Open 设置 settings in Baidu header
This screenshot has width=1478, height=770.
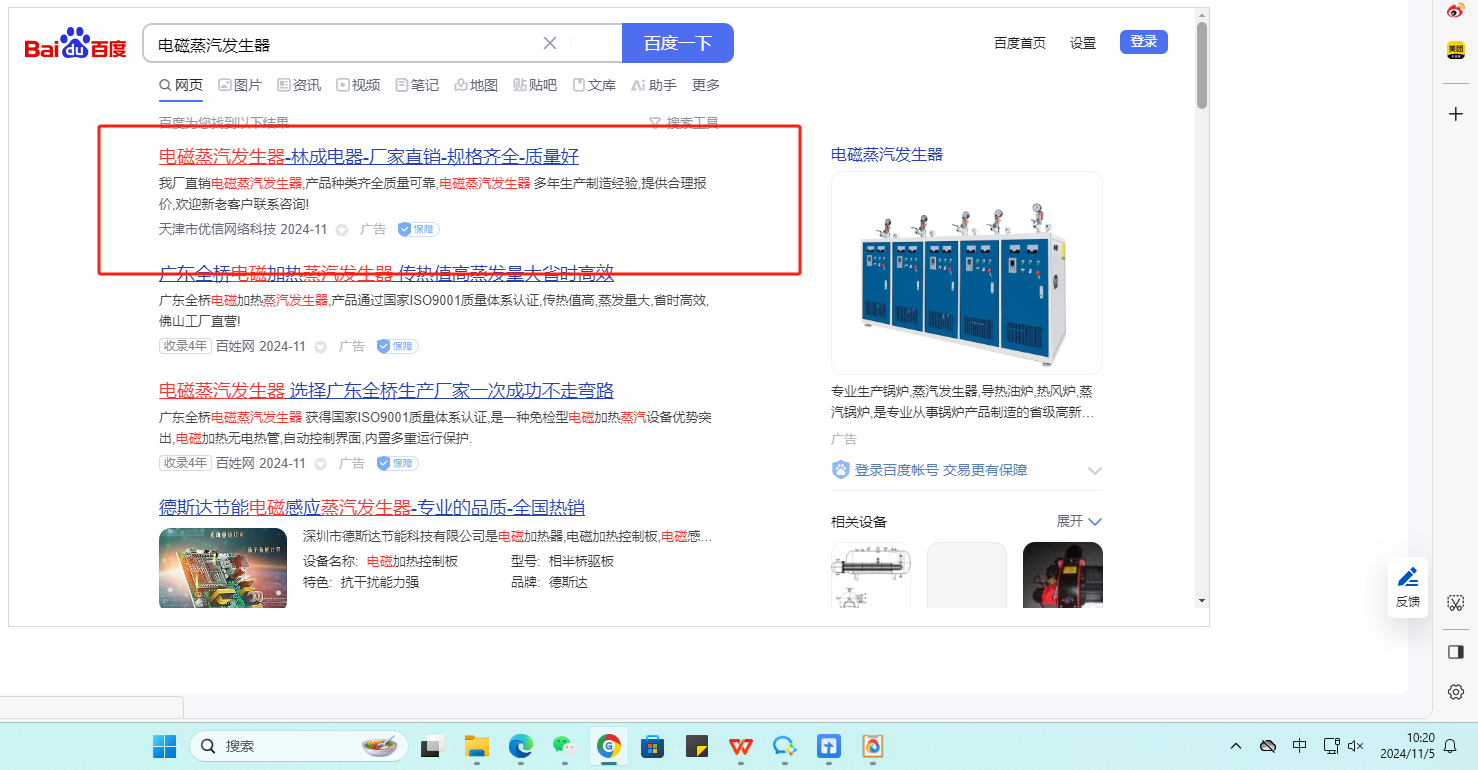pyautogui.click(x=1083, y=43)
